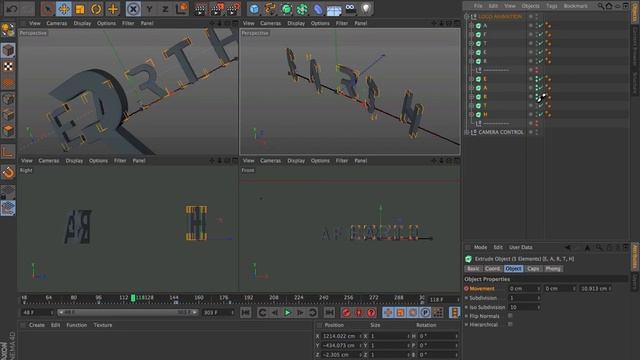Click the blue Cube primitive icon
The image size is (640, 360).
pos(254,9)
